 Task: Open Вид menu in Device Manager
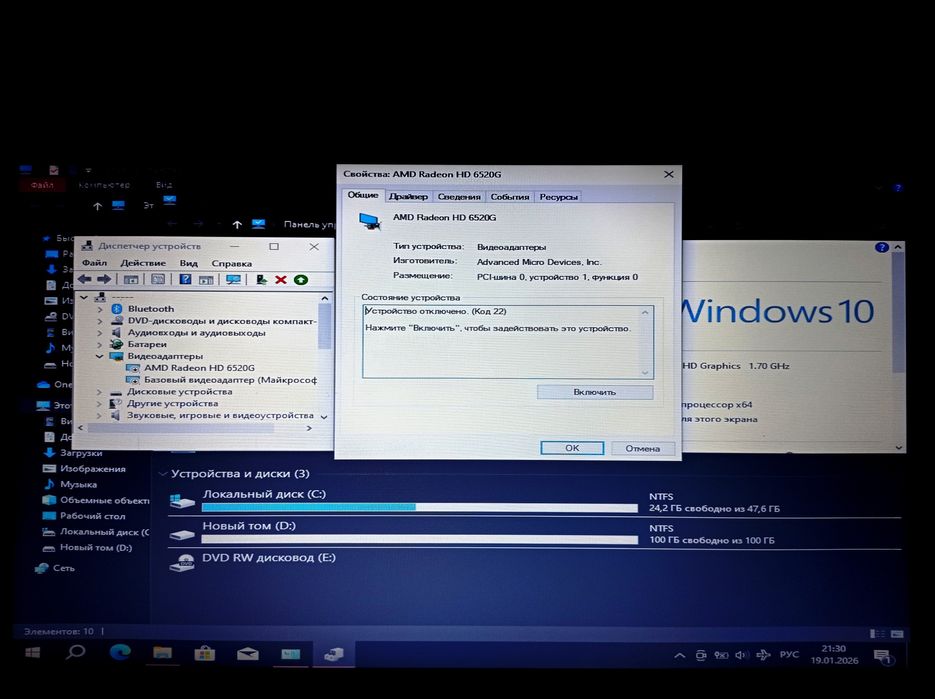pos(188,263)
